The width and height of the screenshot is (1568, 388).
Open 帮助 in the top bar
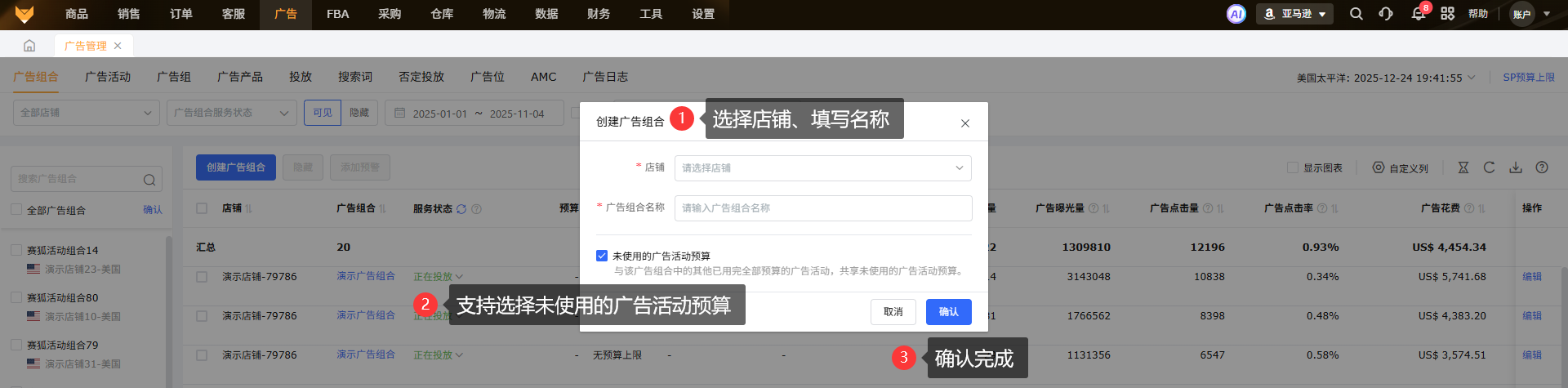[x=1478, y=14]
